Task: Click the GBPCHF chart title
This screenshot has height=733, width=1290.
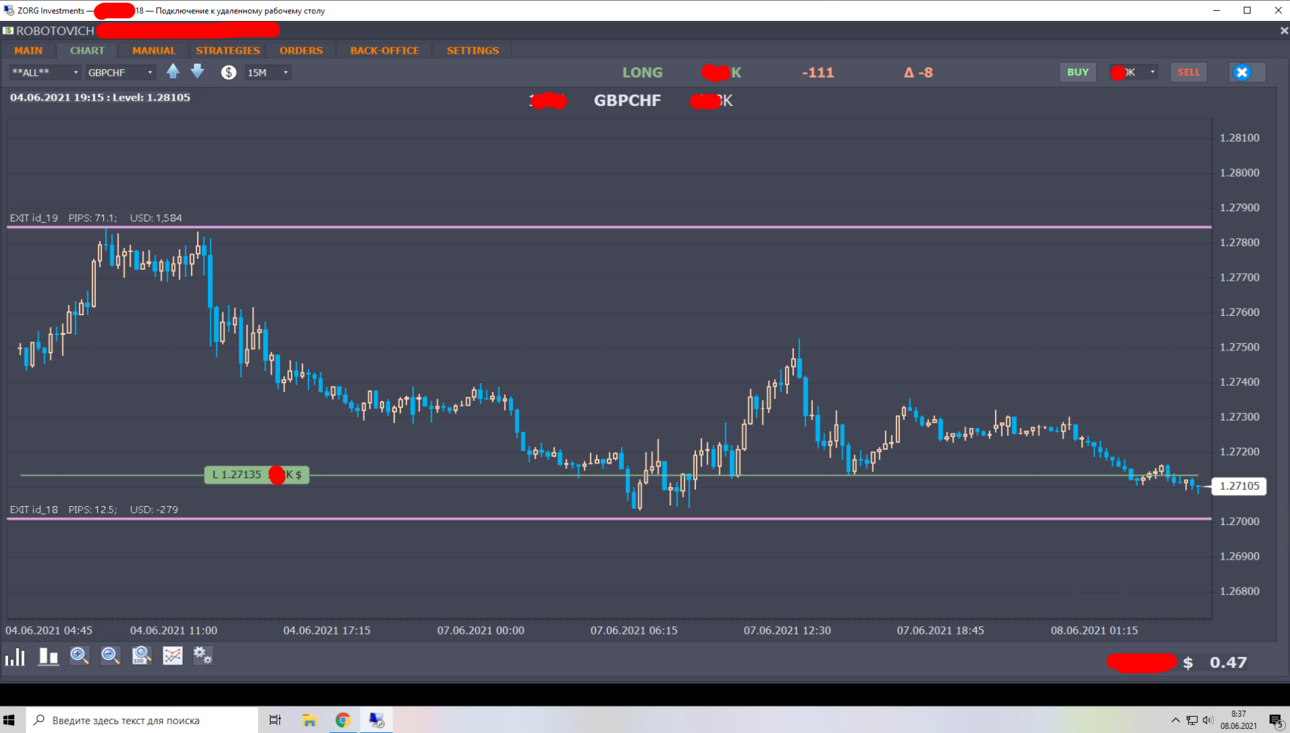Action: [627, 101]
